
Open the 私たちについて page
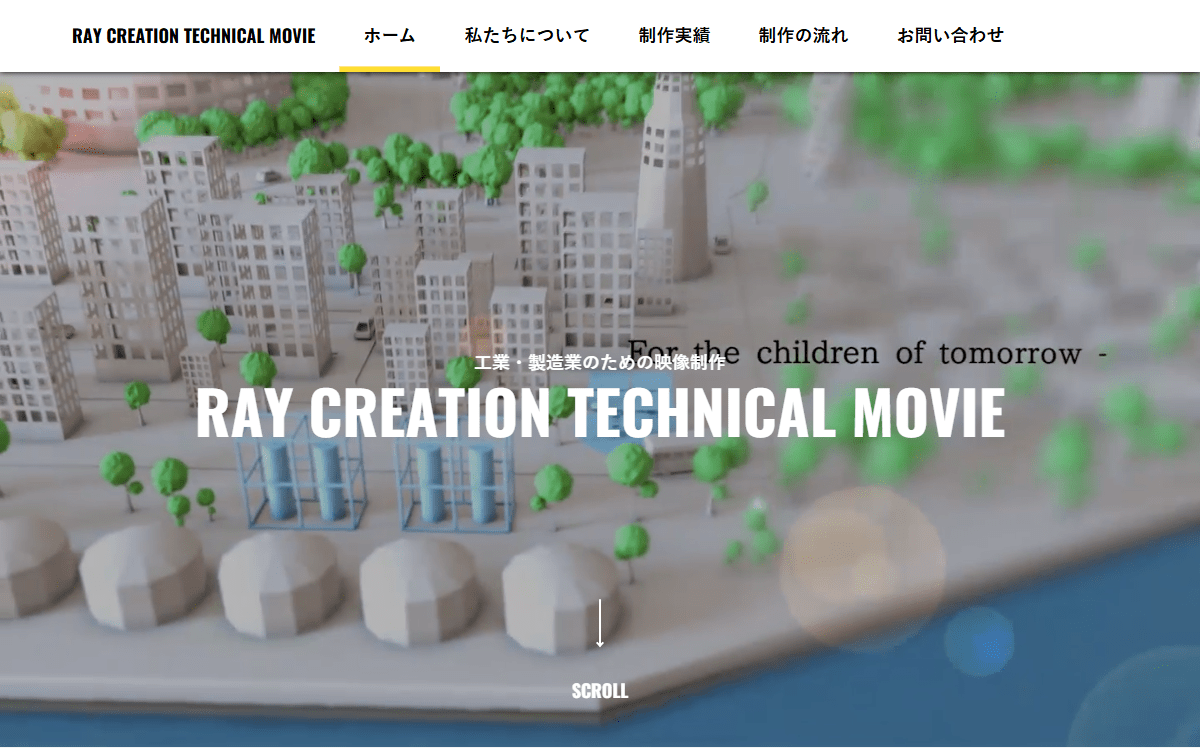527,36
